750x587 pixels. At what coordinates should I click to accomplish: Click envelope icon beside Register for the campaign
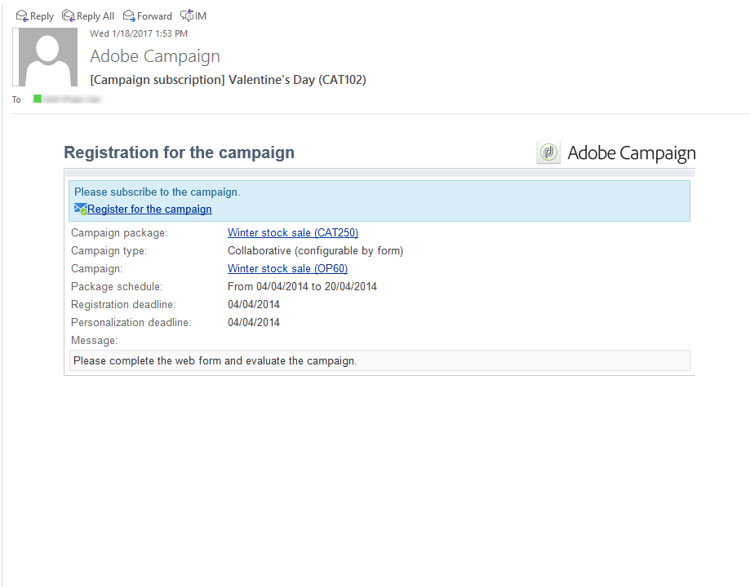pyautogui.click(x=80, y=209)
